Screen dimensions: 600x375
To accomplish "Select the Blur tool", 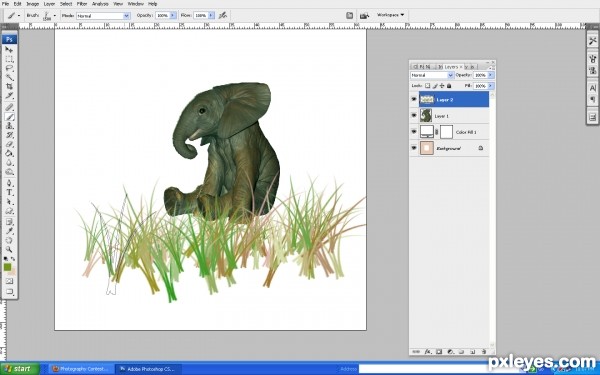I will 9,163.
